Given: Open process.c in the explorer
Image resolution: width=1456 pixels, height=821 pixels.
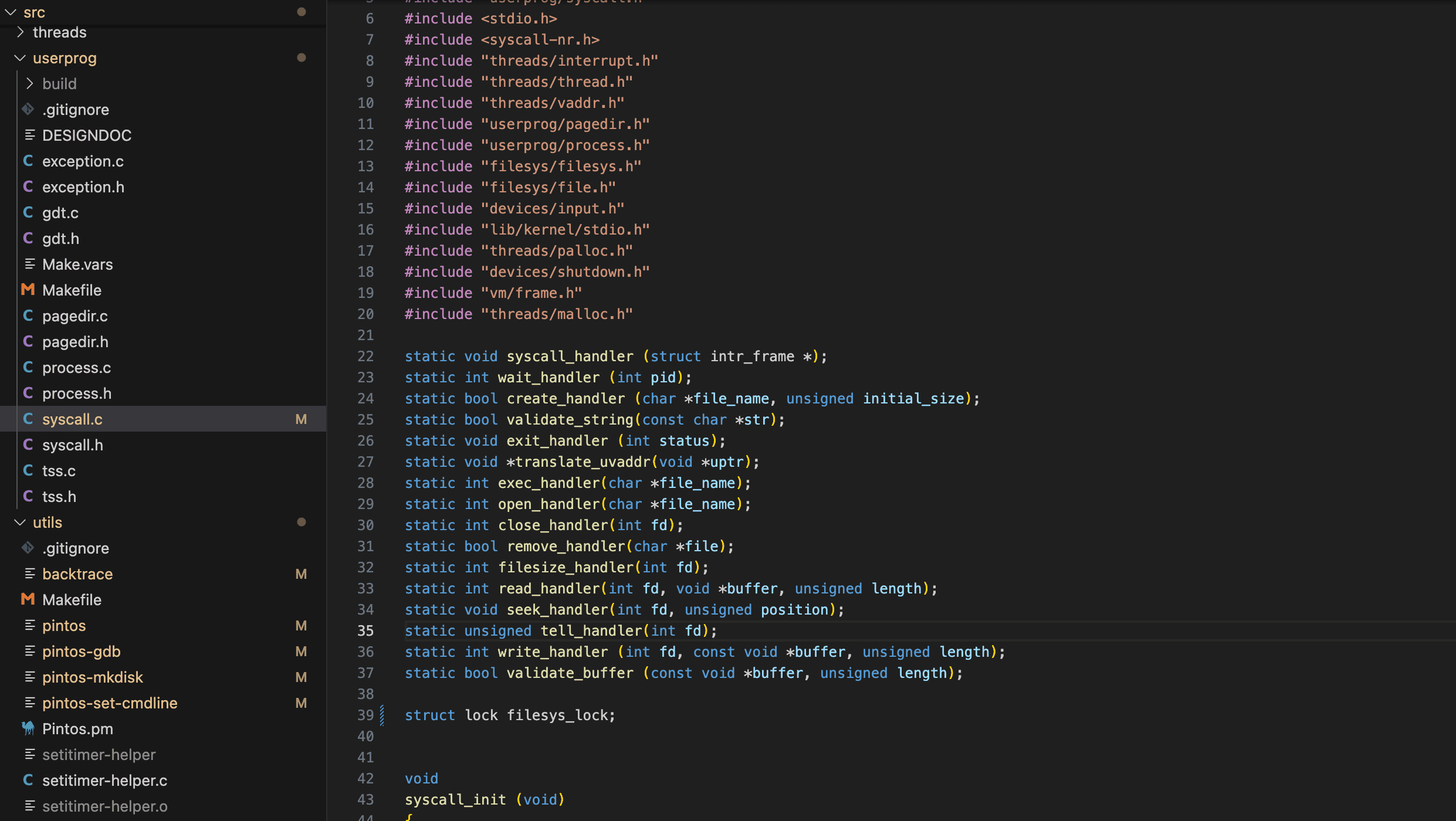Looking at the screenshot, I should [76, 367].
